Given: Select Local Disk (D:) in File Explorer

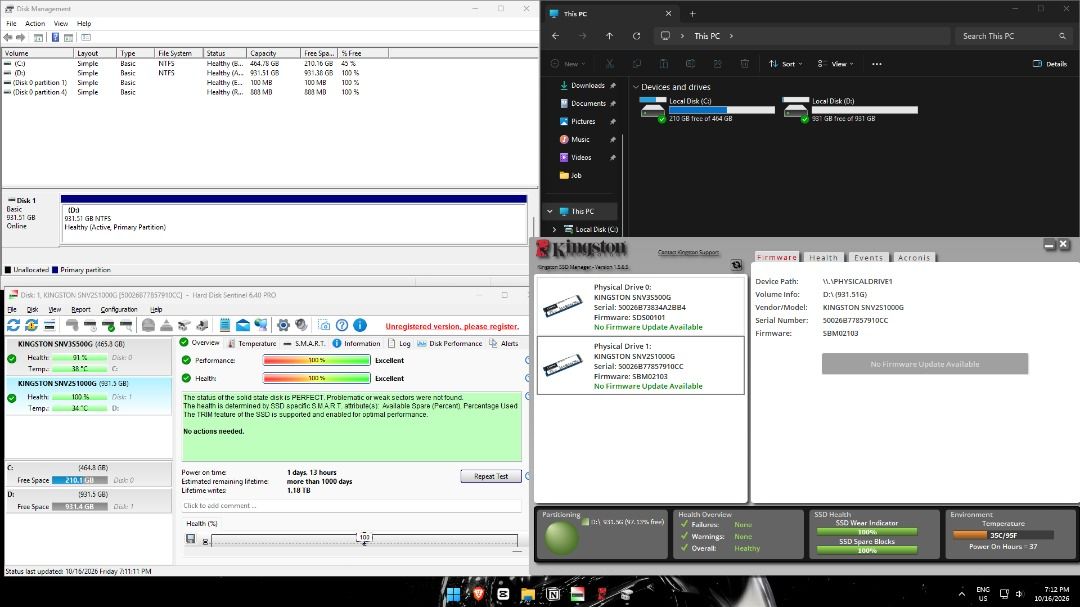Looking at the screenshot, I should [x=850, y=110].
